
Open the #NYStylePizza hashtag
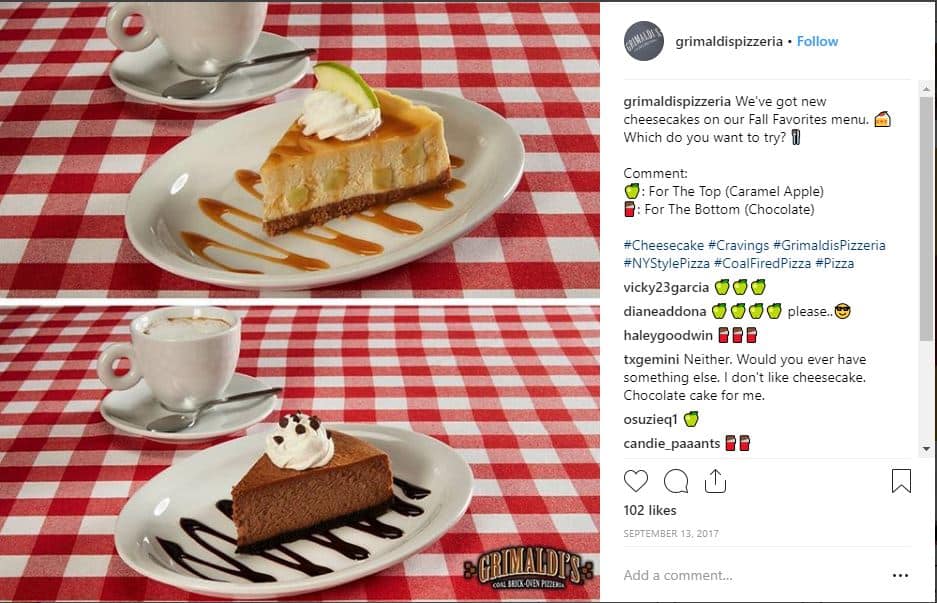point(666,263)
